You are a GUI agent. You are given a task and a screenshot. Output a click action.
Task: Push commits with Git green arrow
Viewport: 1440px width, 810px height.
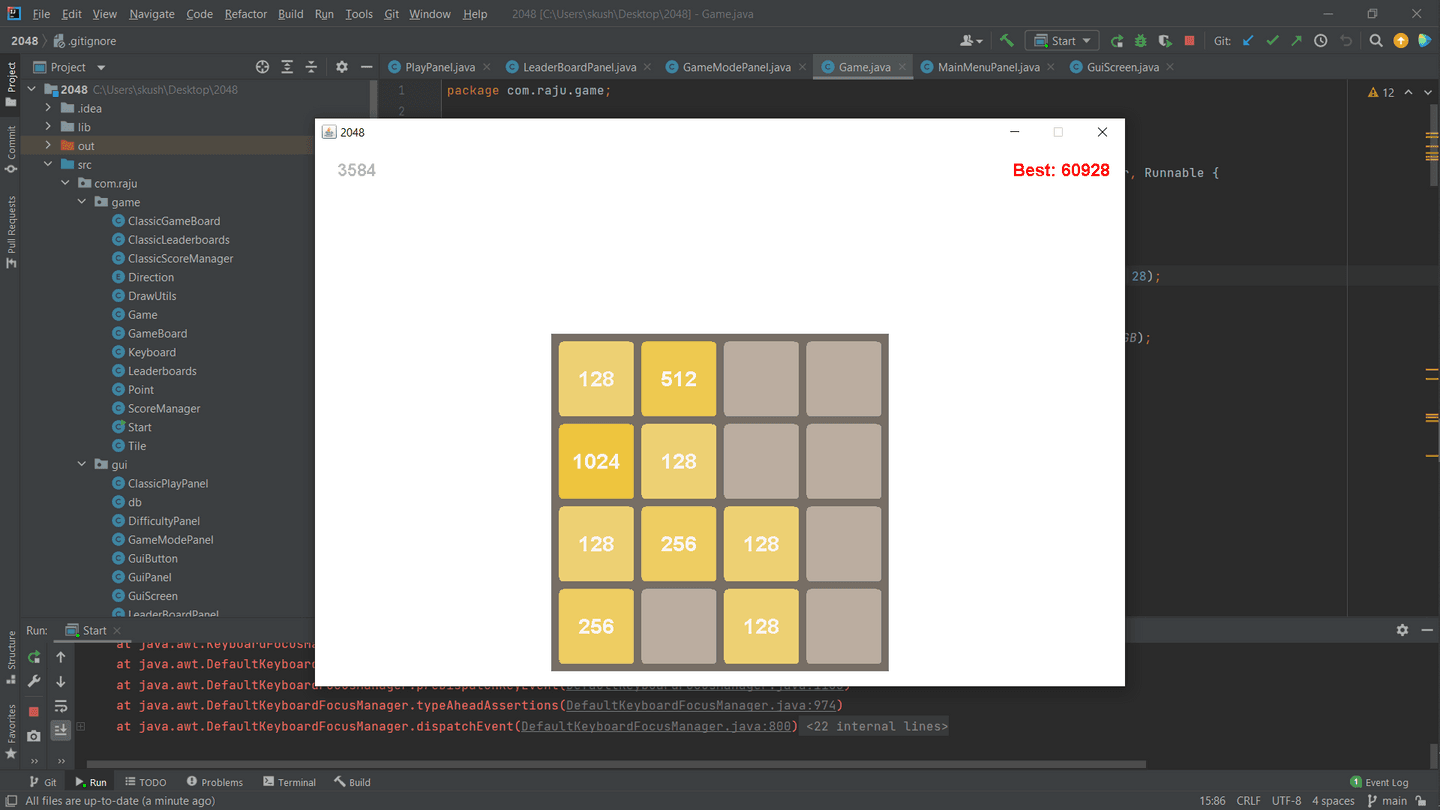pos(1296,41)
